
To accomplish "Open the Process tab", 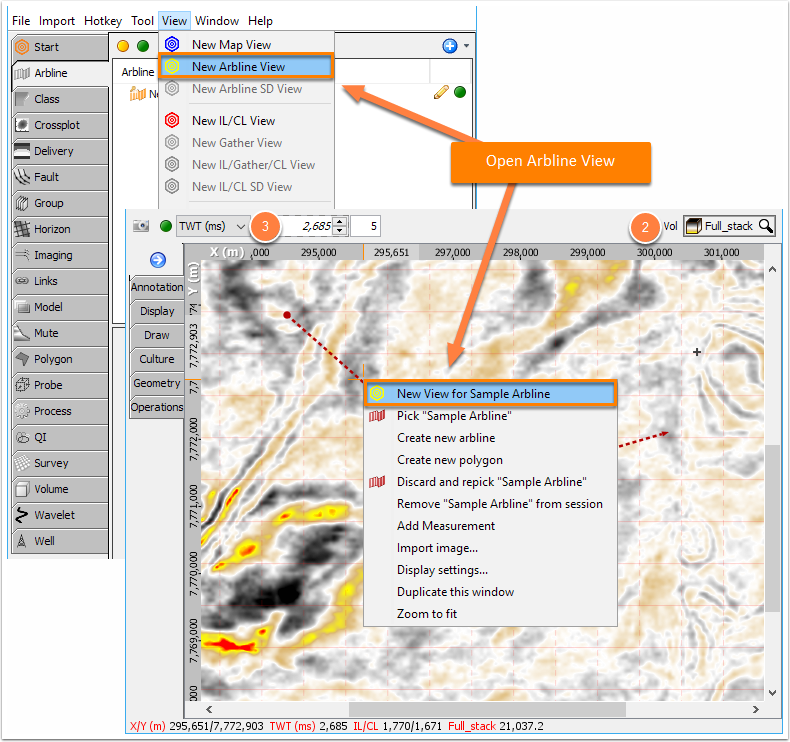I will point(59,412).
